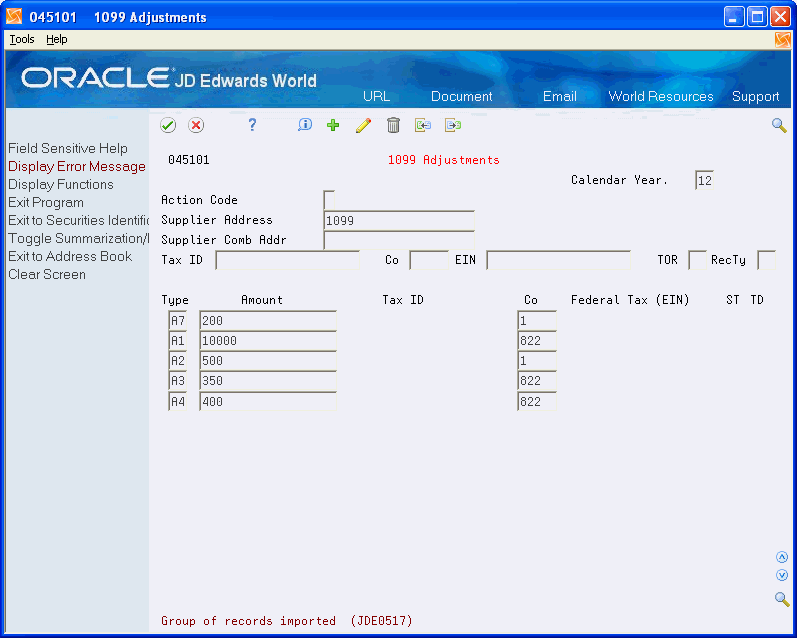
Task: Click the Action Code field
Action: pyautogui.click(x=329, y=200)
